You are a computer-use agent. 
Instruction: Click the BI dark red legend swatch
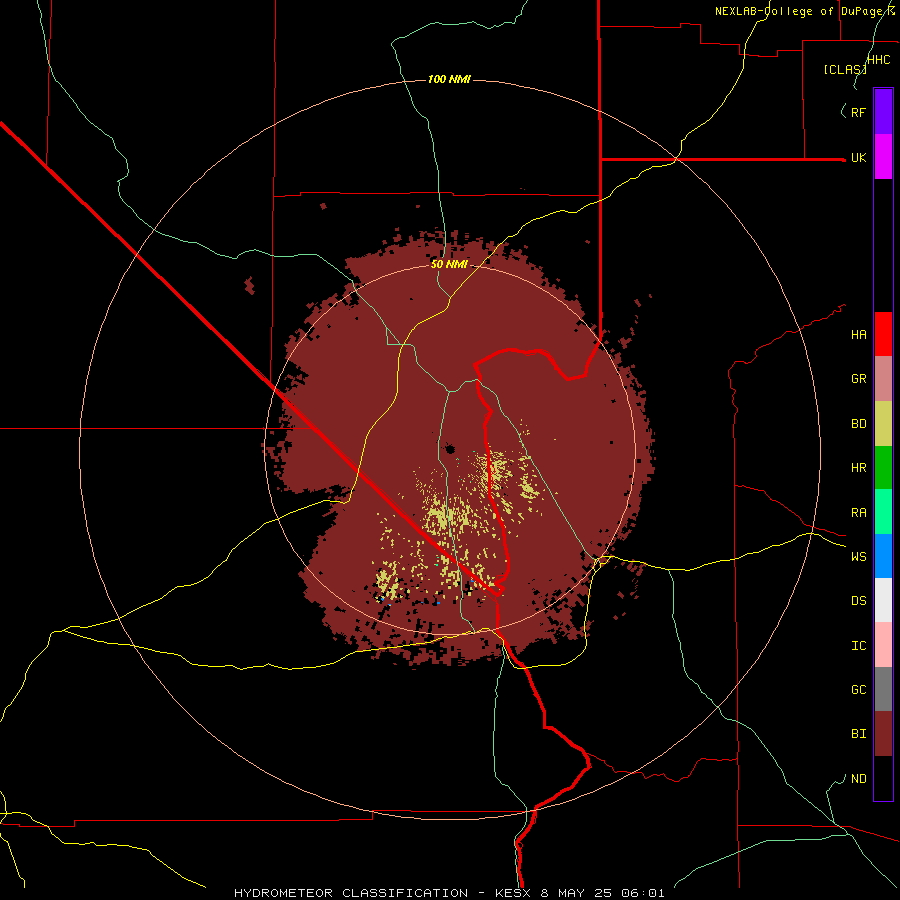(x=883, y=734)
